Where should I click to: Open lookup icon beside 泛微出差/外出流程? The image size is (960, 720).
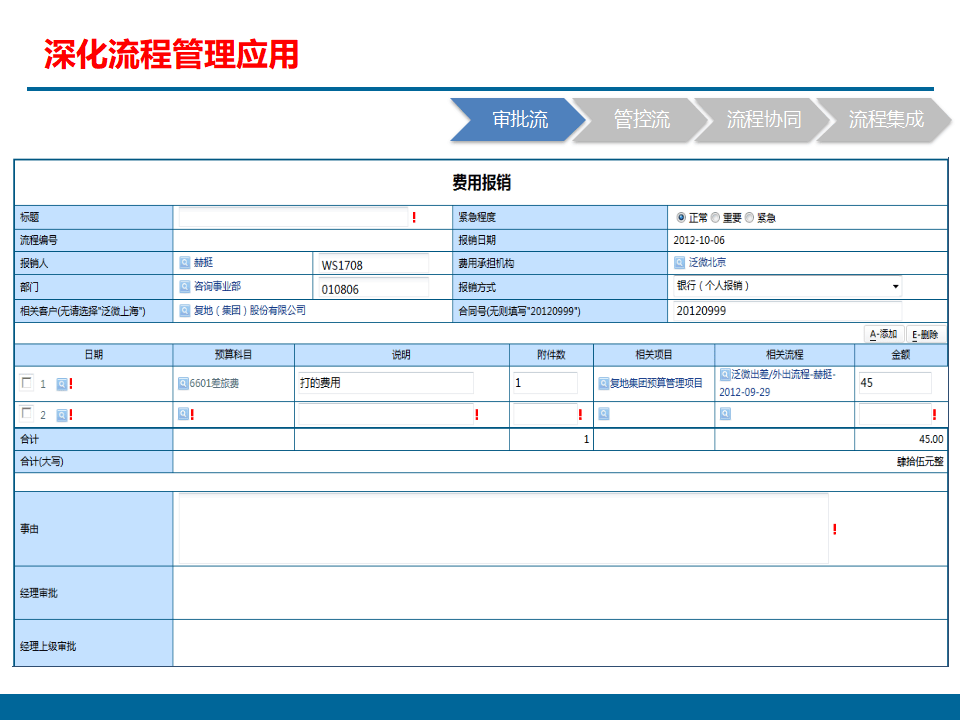pos(725,374)
